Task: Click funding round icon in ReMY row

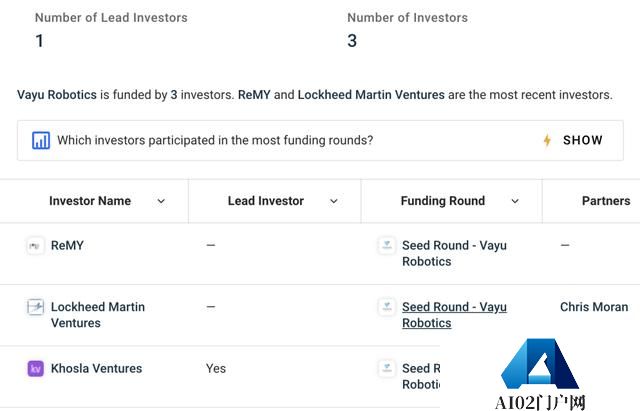Action: (x=387, y=245)
